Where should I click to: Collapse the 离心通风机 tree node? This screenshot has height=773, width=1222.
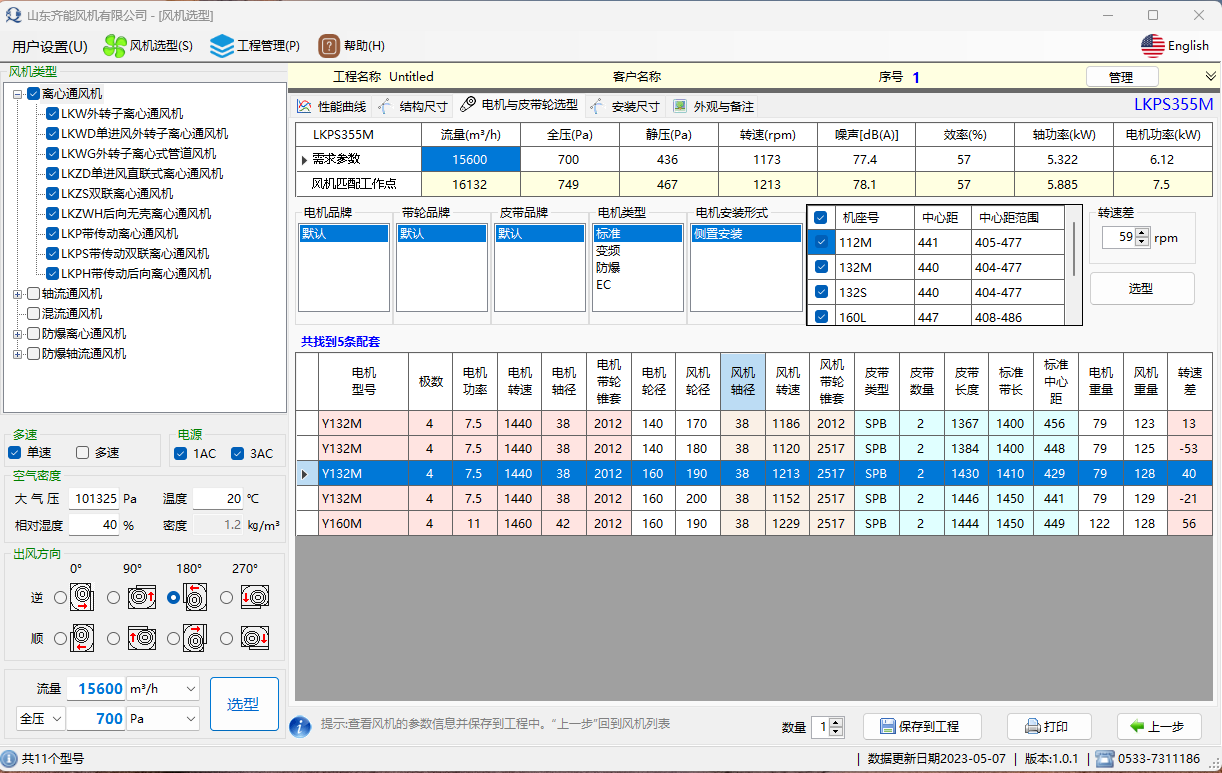pyautogui.click(x=18, y=94)
